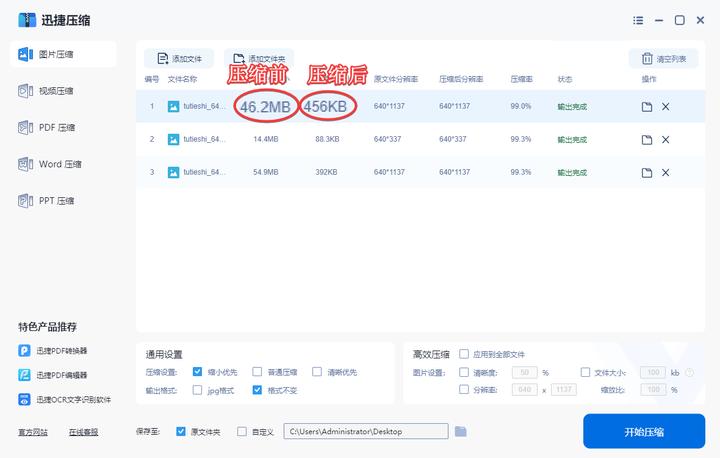Click the save path field C:\Users\Administrator\Desktop
This screenshot has width=720, height=458.
(366, 431)
